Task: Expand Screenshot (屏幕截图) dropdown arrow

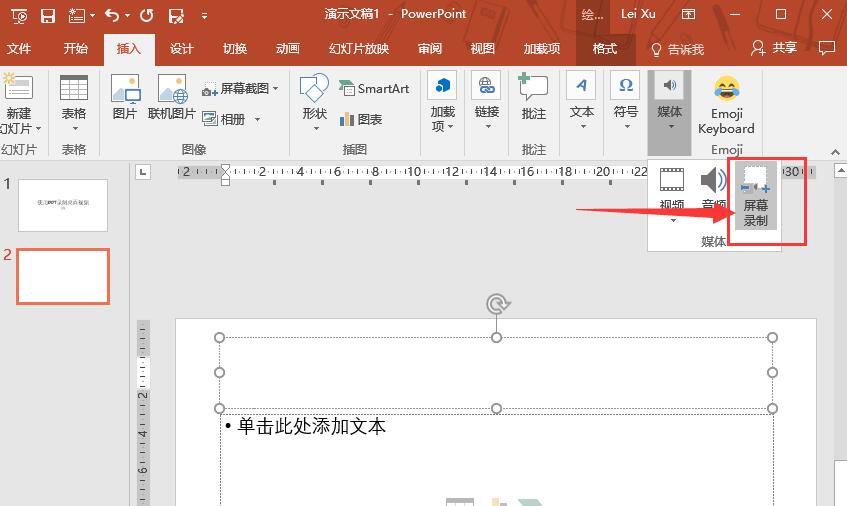Action: 275,88
